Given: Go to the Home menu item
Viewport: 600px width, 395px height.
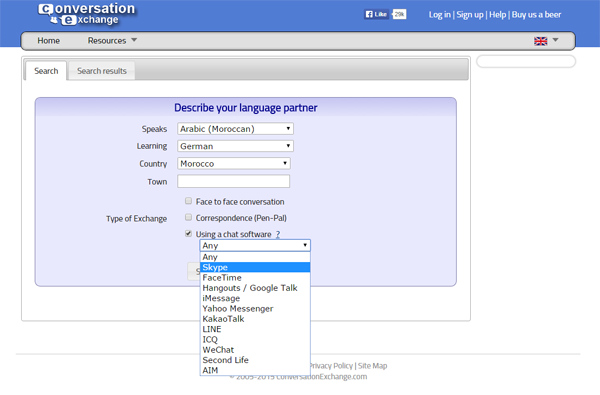Looking at the screenshot, I should pyautogui.click(x=49, y=41).
